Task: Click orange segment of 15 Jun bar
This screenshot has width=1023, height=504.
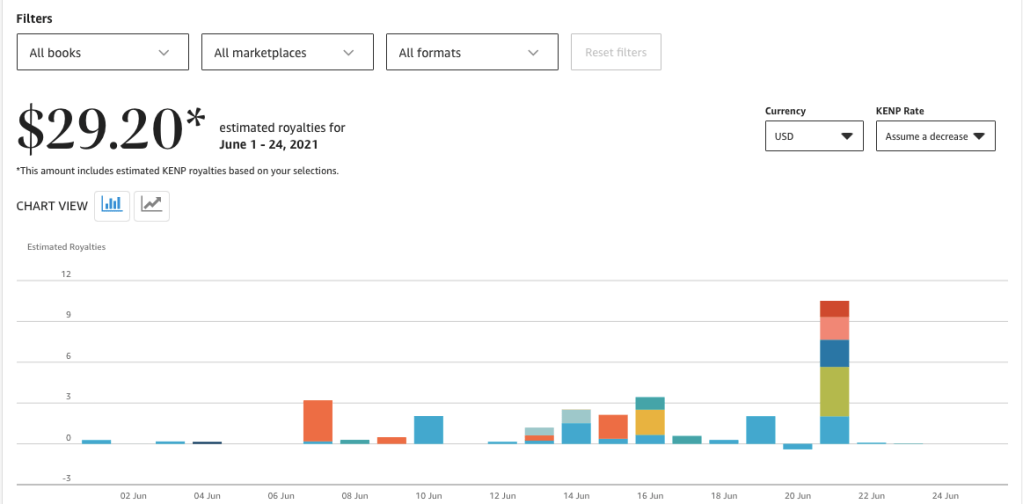Action: 613,427
